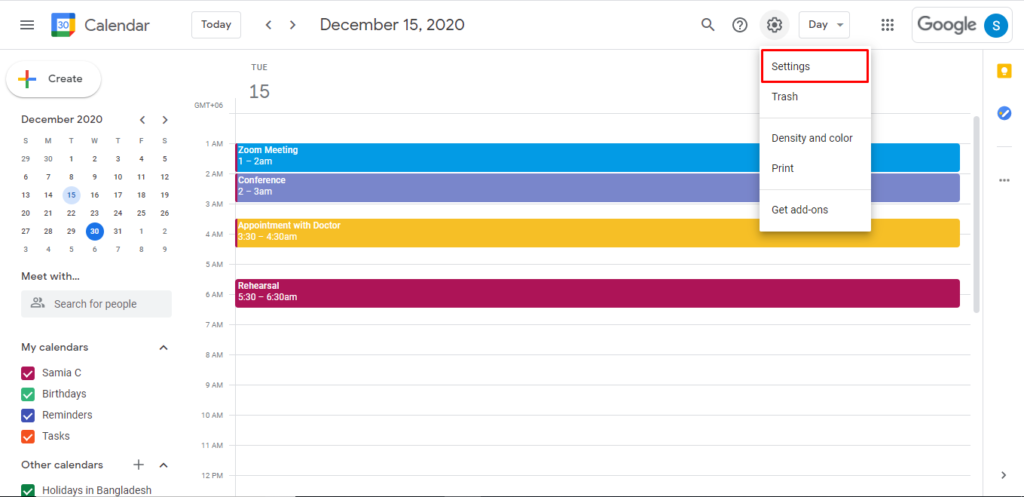This screenshot has width=1024, height=497.
Task: Choose Density and color option
Action: coord(814,138)
